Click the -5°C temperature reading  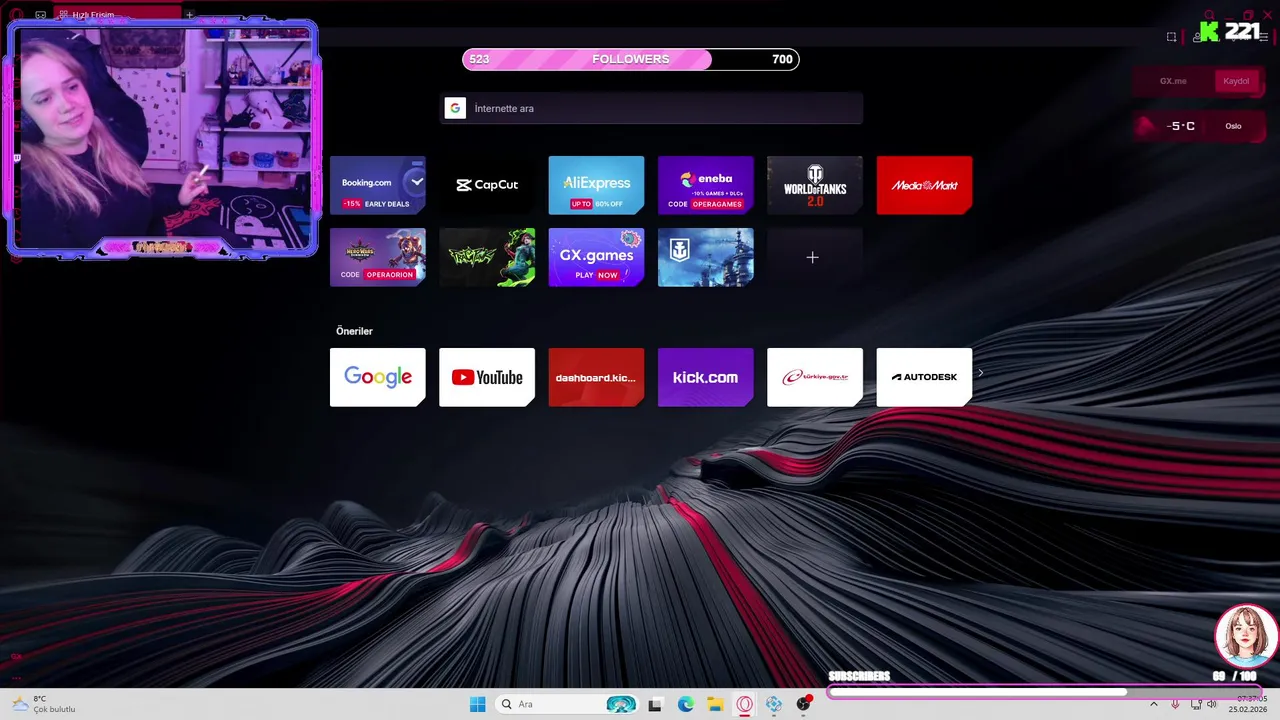[1181, 126]
